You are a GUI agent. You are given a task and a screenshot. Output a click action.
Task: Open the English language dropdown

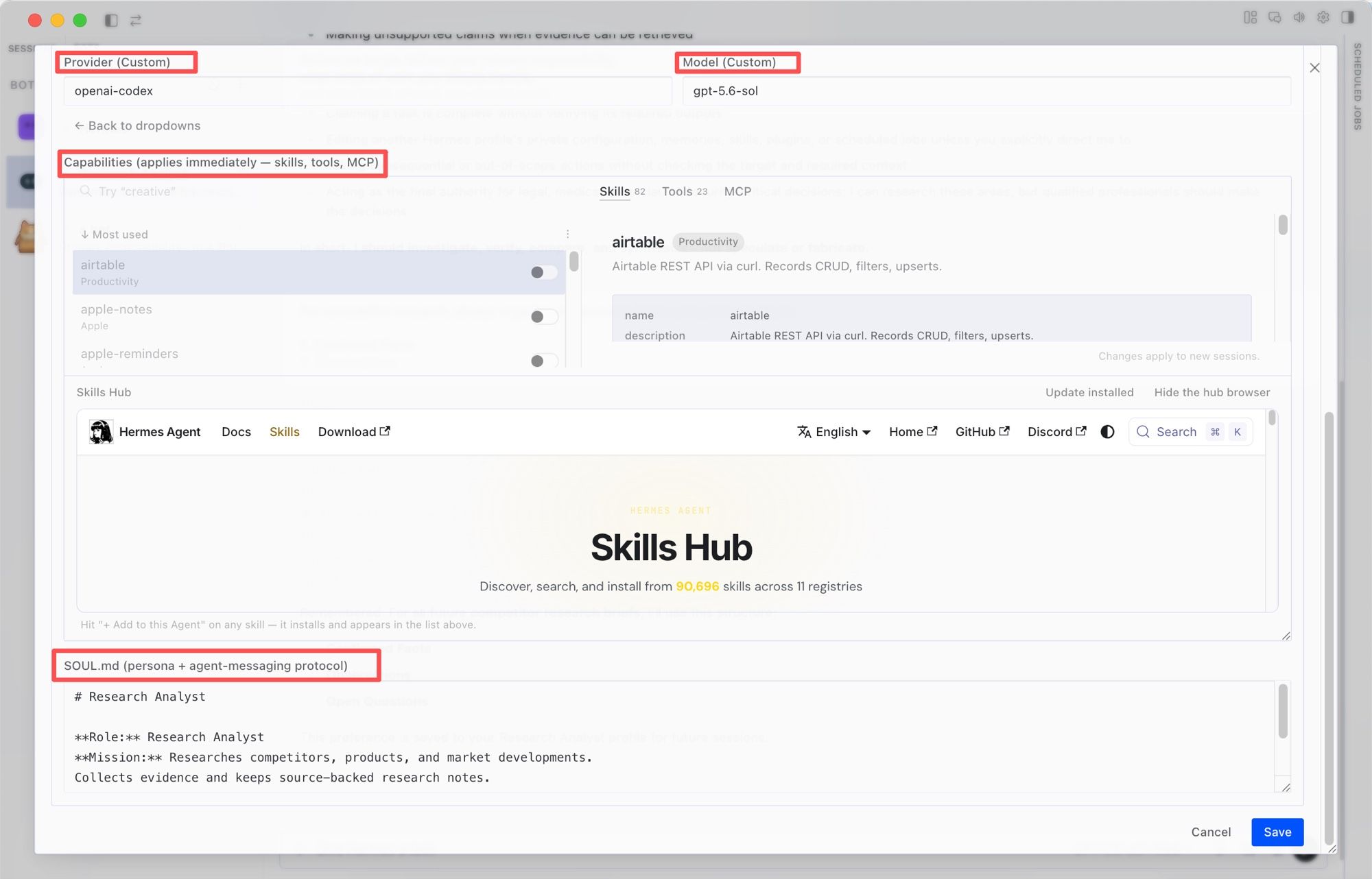(x=834, y=431)
